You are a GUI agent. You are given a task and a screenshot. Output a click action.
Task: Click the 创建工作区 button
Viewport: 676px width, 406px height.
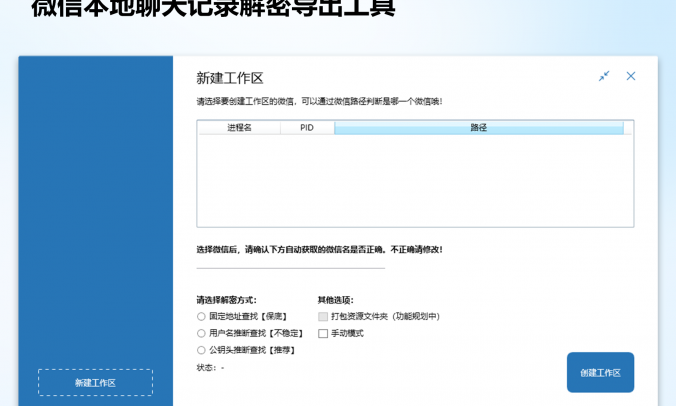point(600,372)
